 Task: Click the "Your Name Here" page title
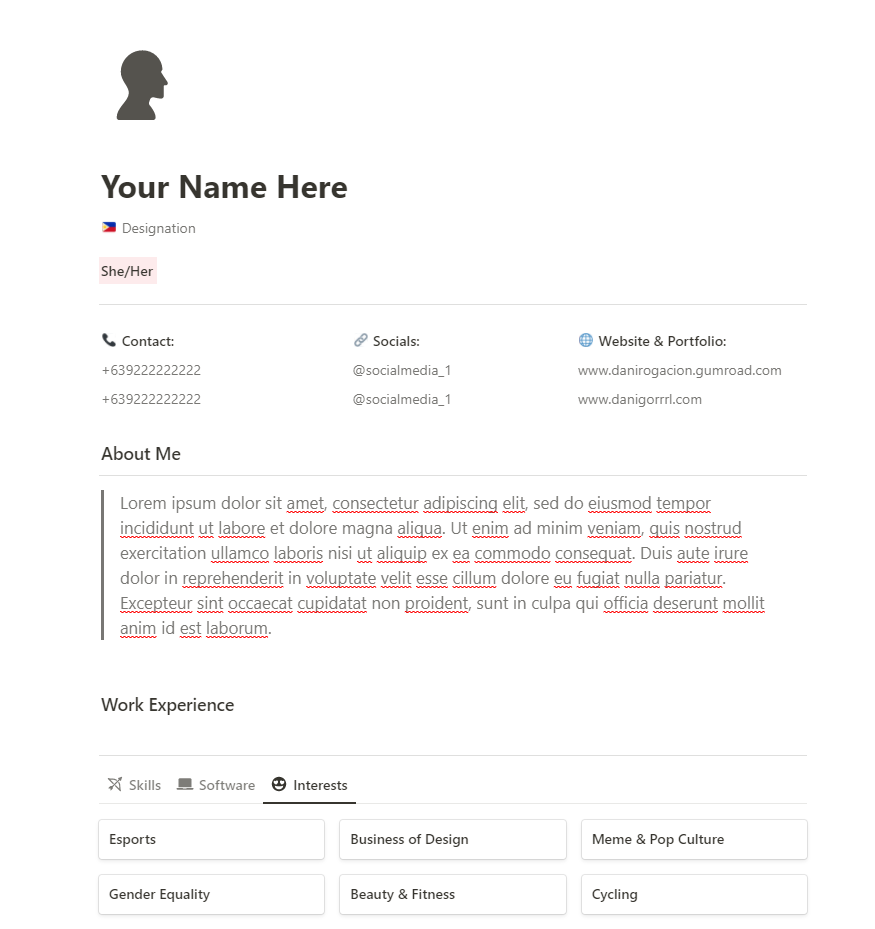pos(224,187)
